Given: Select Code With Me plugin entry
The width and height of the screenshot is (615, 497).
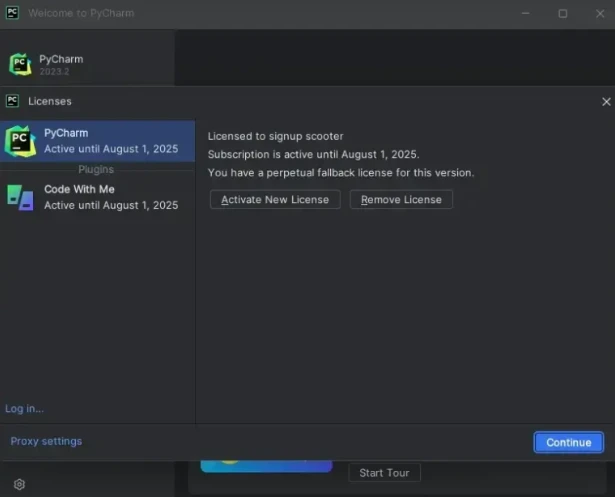Looking at the screenshot, I should coord(98,197).
